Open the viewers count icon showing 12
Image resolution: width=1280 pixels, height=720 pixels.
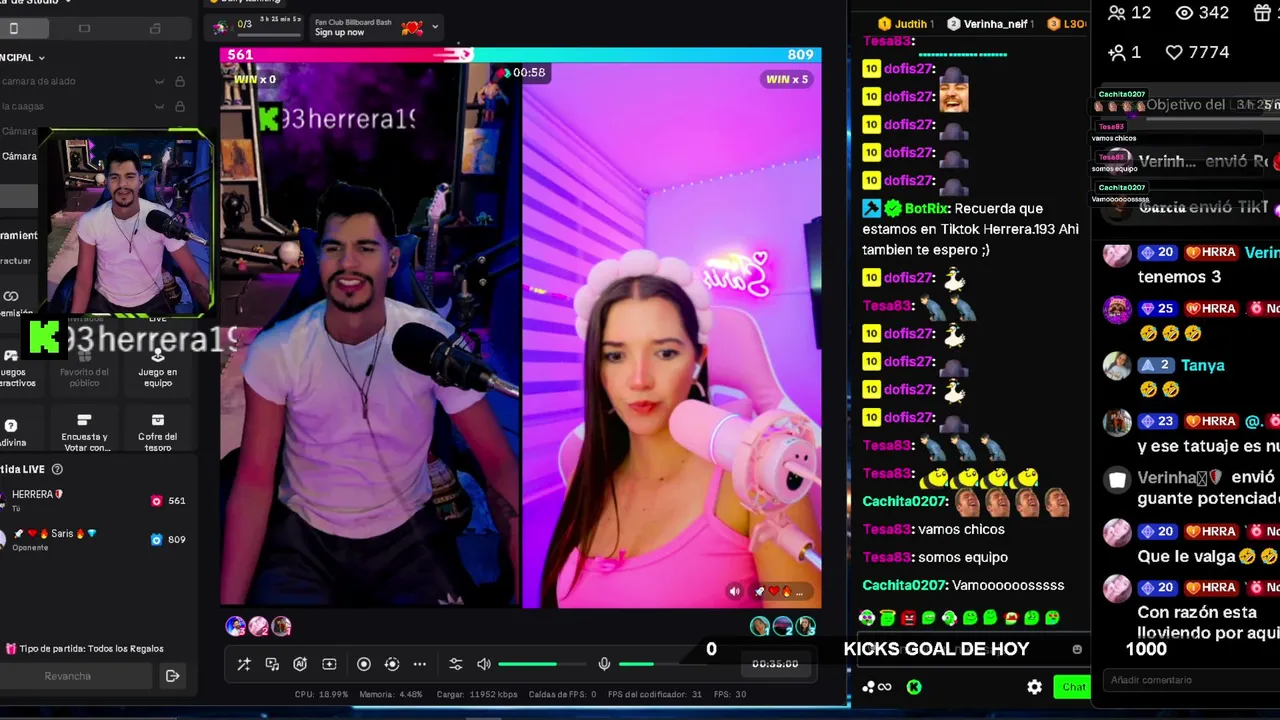[x=1117, y=13]
